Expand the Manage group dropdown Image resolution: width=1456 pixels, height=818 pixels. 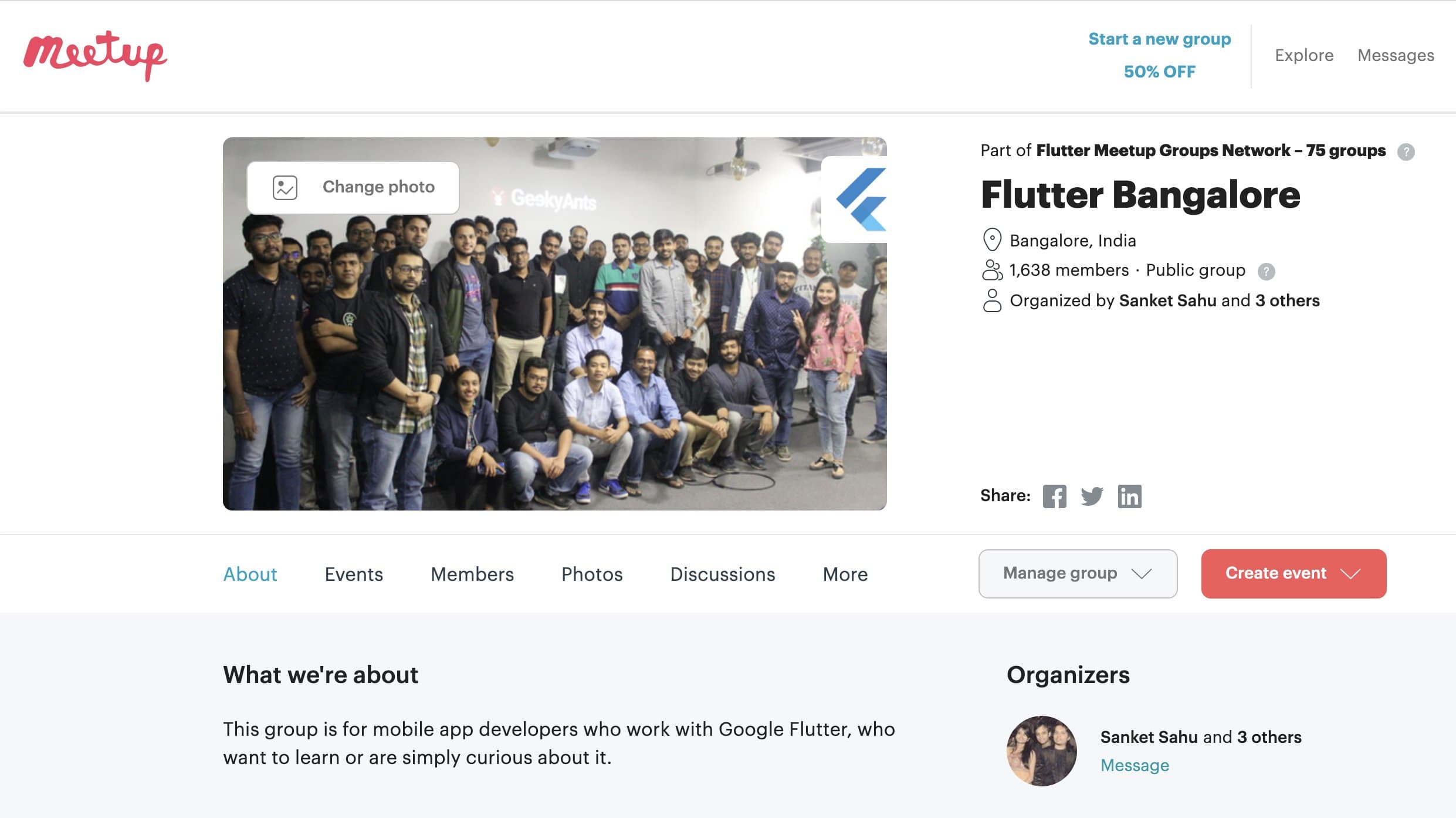1077,573
